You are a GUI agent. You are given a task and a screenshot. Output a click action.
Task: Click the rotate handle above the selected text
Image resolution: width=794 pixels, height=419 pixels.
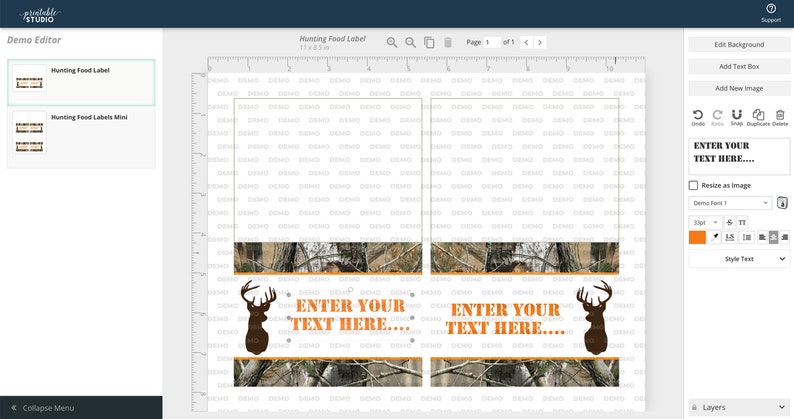click(x=350, y=290)
